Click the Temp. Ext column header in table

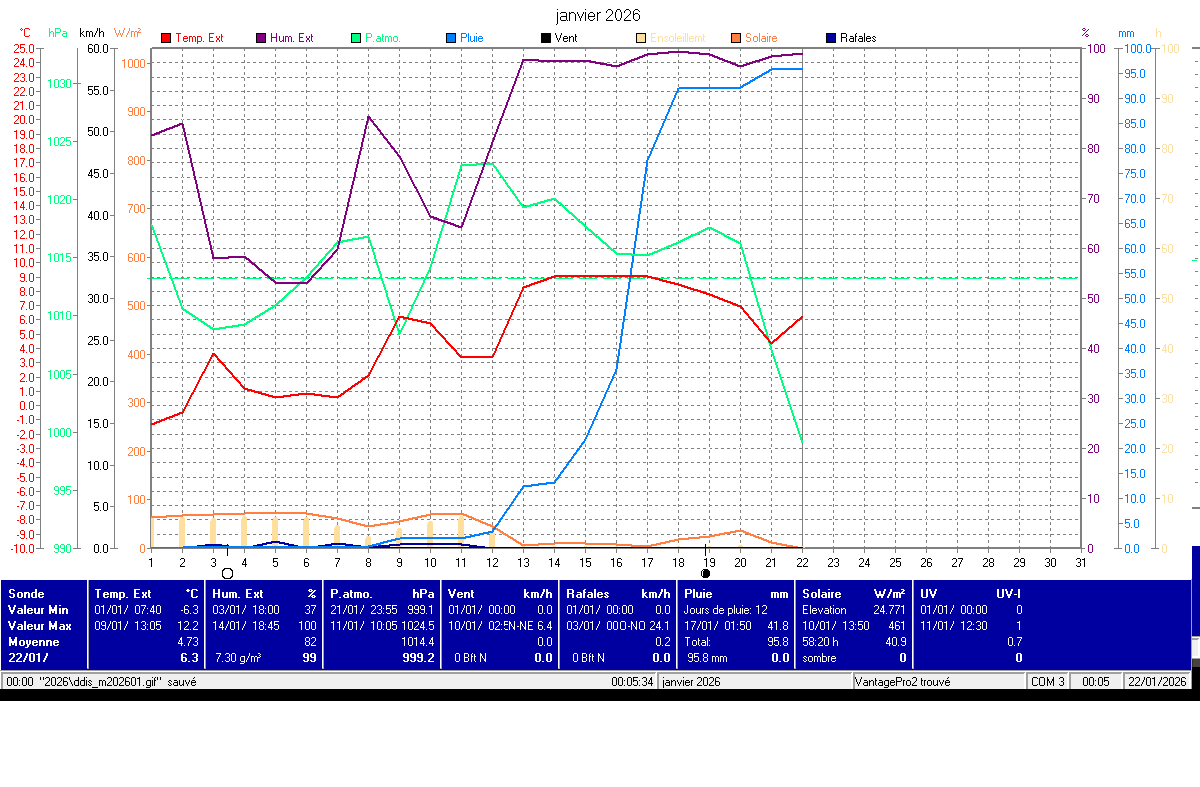(x=123, y=593)
